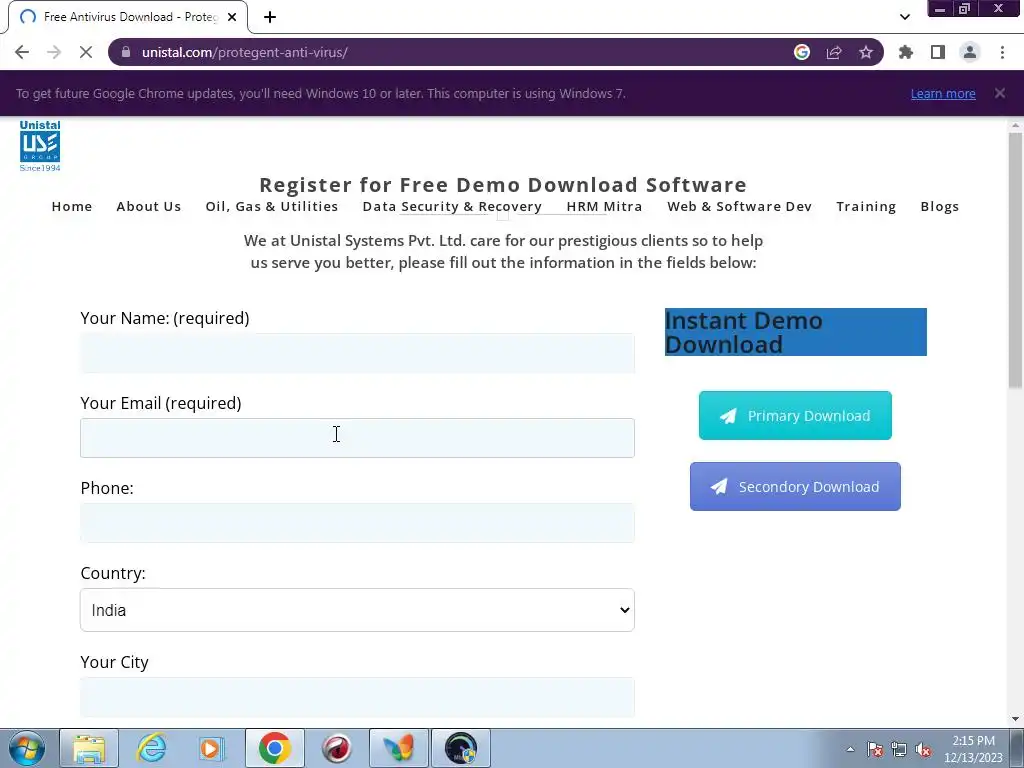Open the tab search chevron
This screenshot has height=768, width=1024.
pos(904,17)
